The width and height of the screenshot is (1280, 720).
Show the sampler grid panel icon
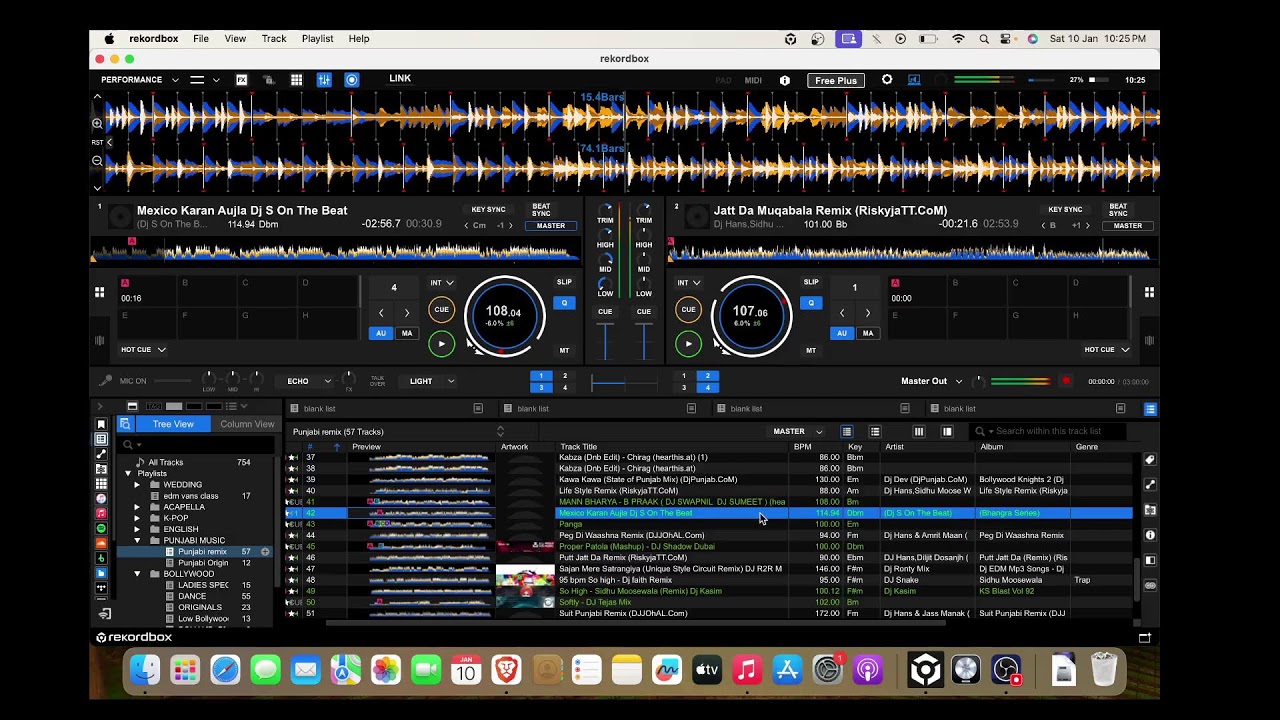(297, 80)
